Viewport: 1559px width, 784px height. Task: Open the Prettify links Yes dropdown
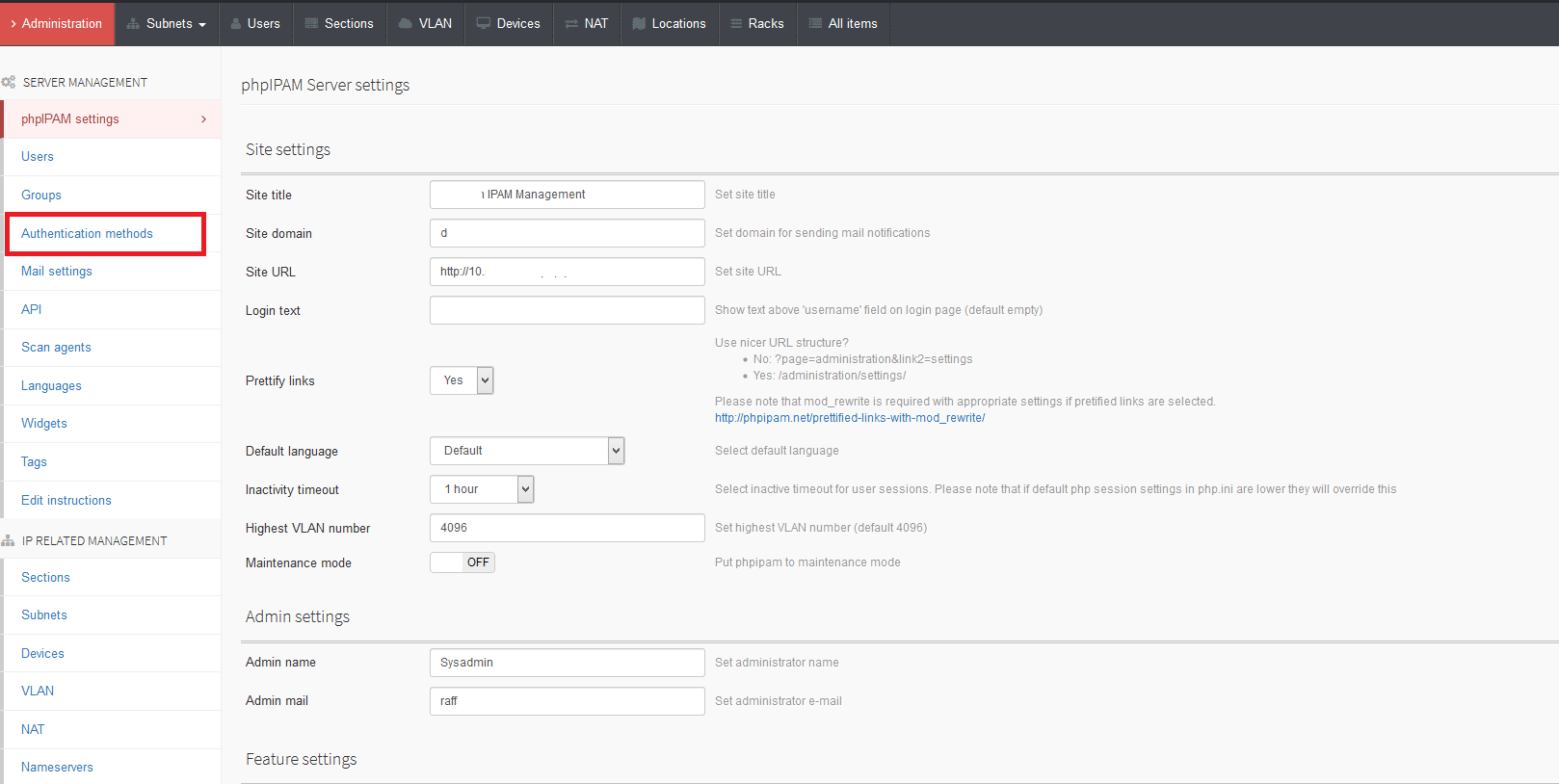tap(462, 380)
